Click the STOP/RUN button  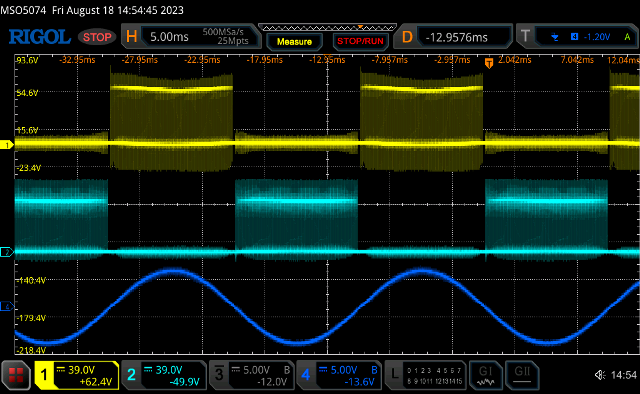point(360,41)
